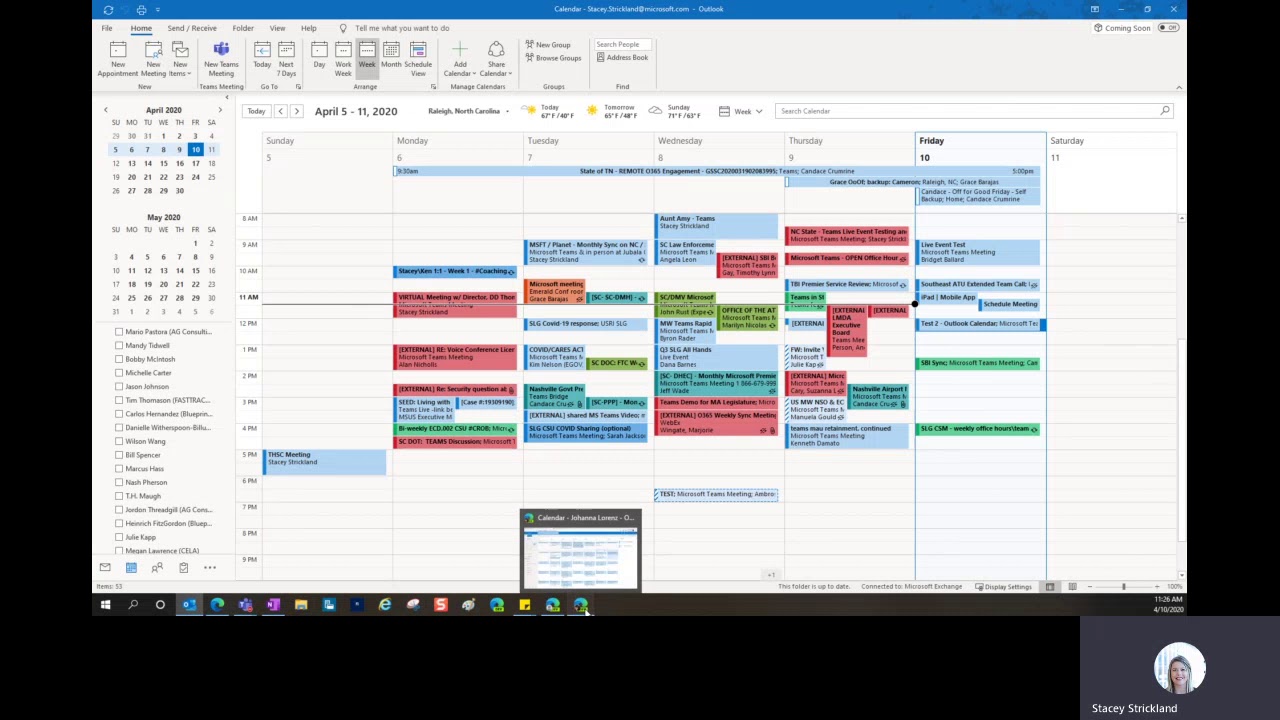Open Microsoft Teams from the taskbar
The height and width of the screenshot is (720, 1280).
[245, 605]
